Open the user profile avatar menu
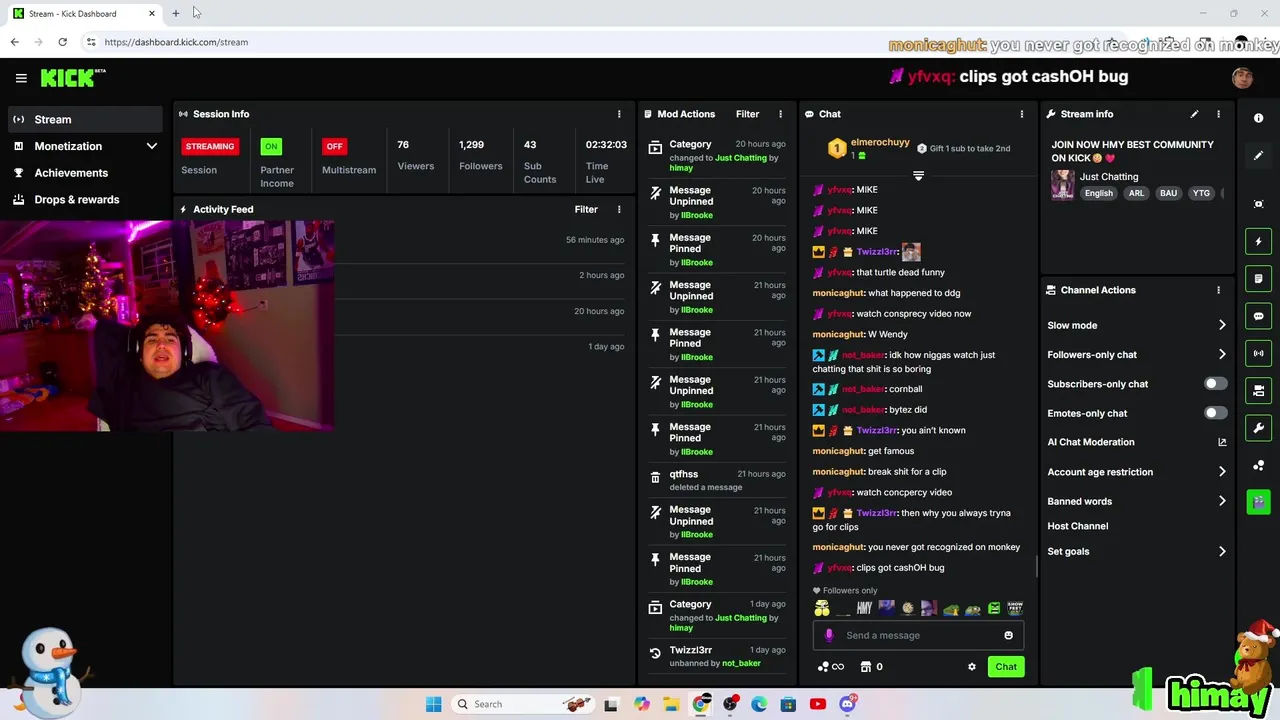 pos(1242,78)
